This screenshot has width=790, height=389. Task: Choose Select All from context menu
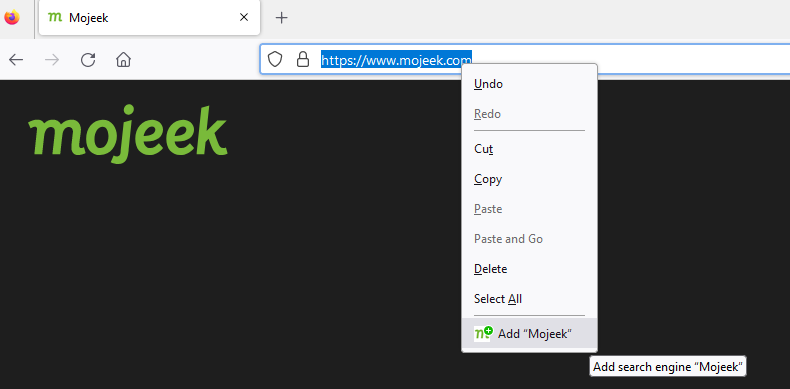pyautogui.click(x=529, y=299)
